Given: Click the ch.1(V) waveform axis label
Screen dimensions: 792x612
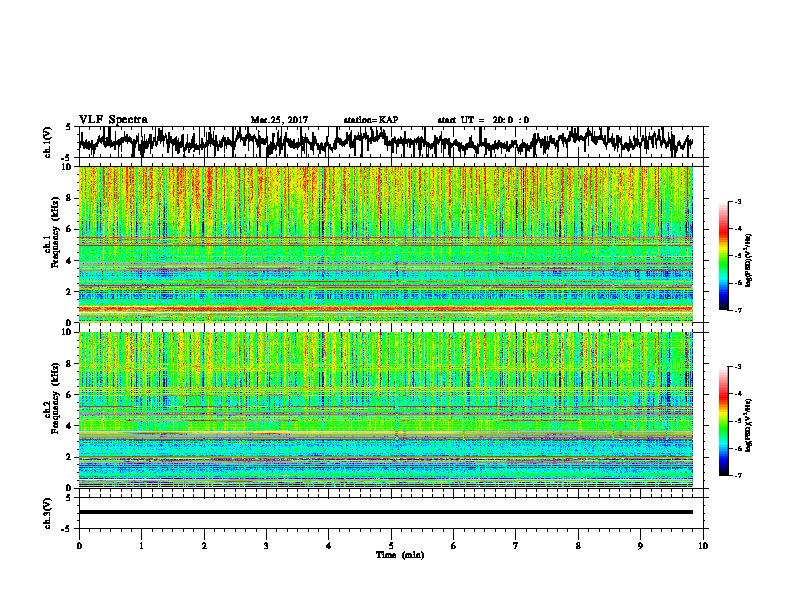Looking at the screenshot, I should point(48,142).
